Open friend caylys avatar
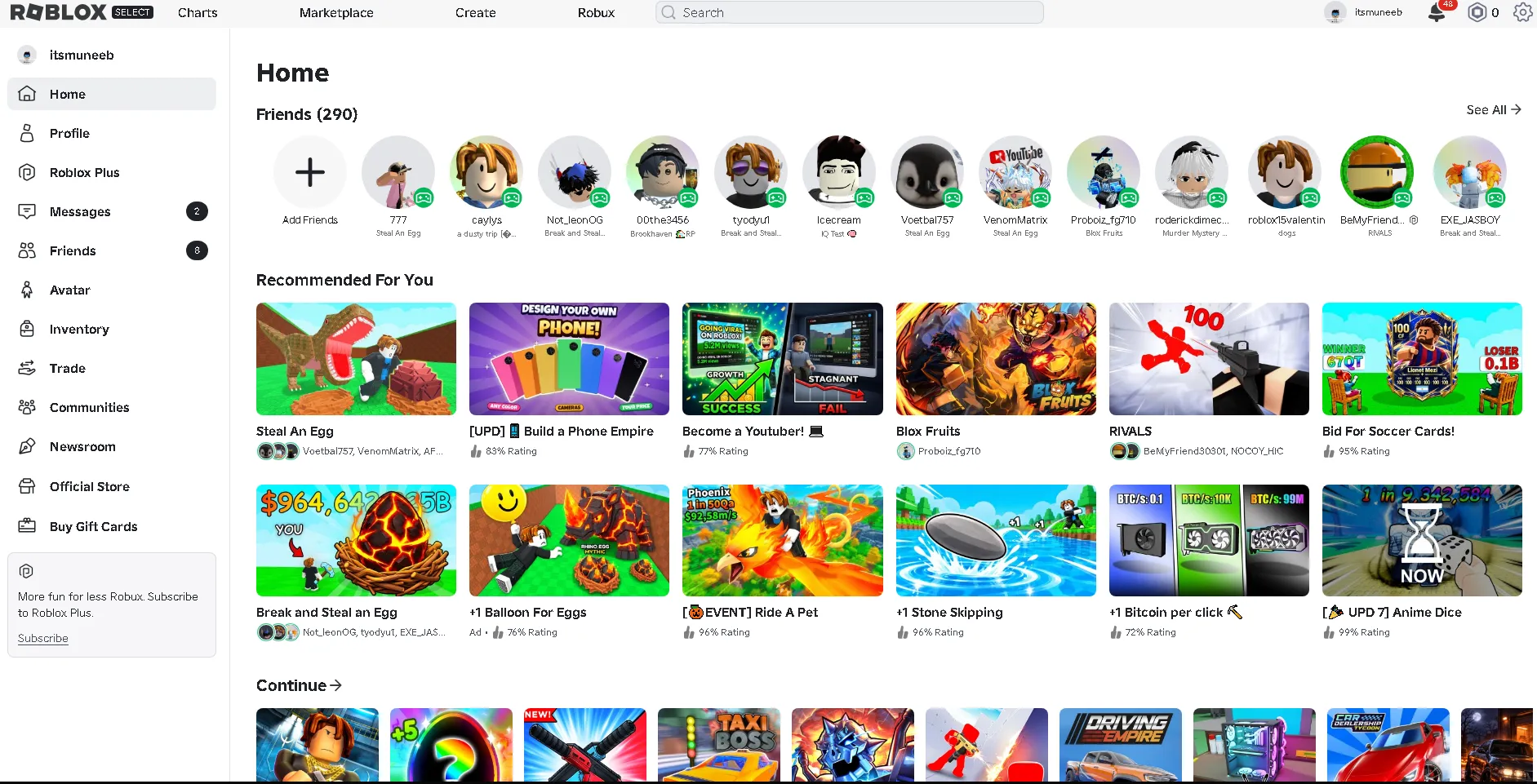The image size is (1537, 784). pyautogui.click(x=486, y=172)
